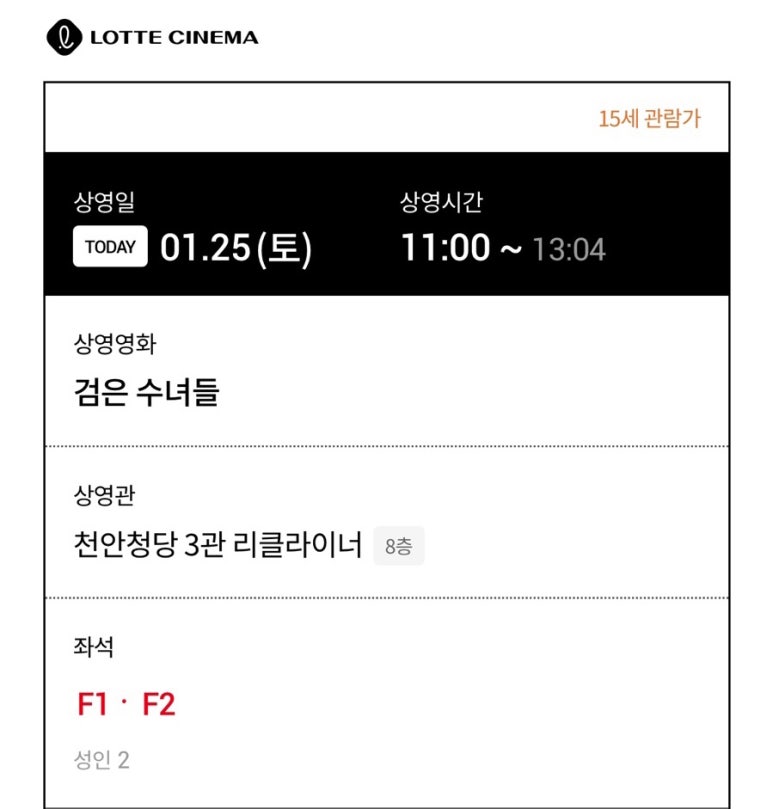The width and height of the screenshot is (773, 809).
Task: Click the 좌석 section label
Action: coord(93,647)
